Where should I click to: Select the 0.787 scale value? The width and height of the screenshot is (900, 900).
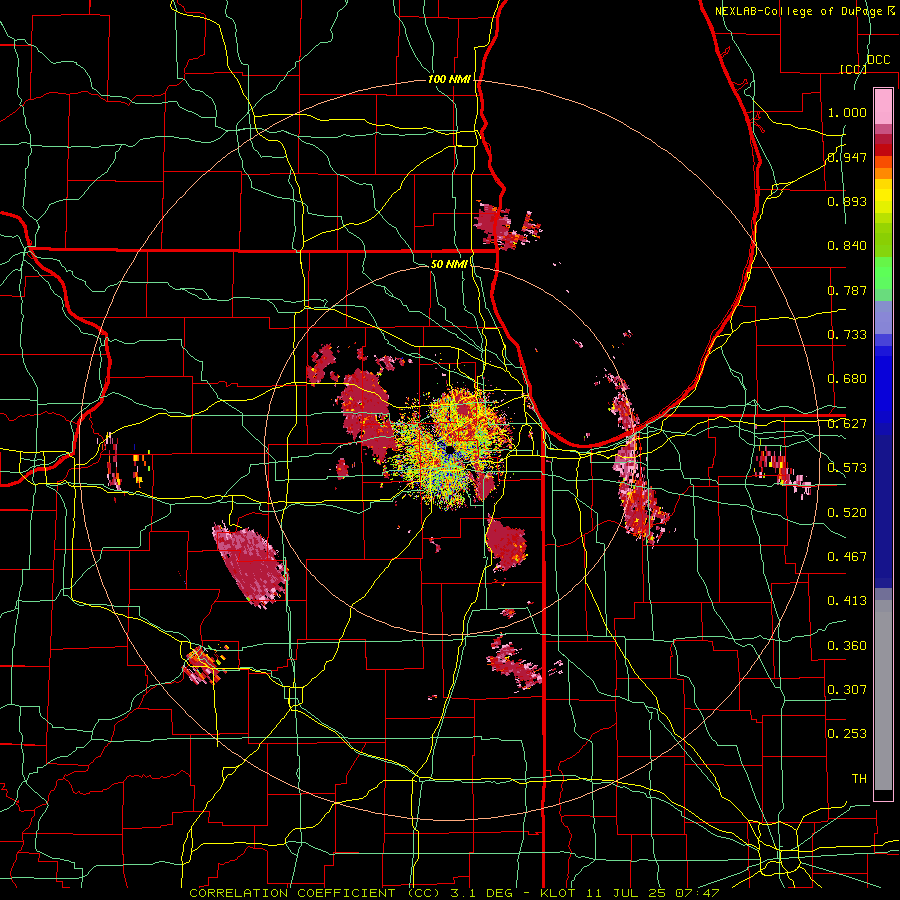pyautogui.click(x=847, y=290)
